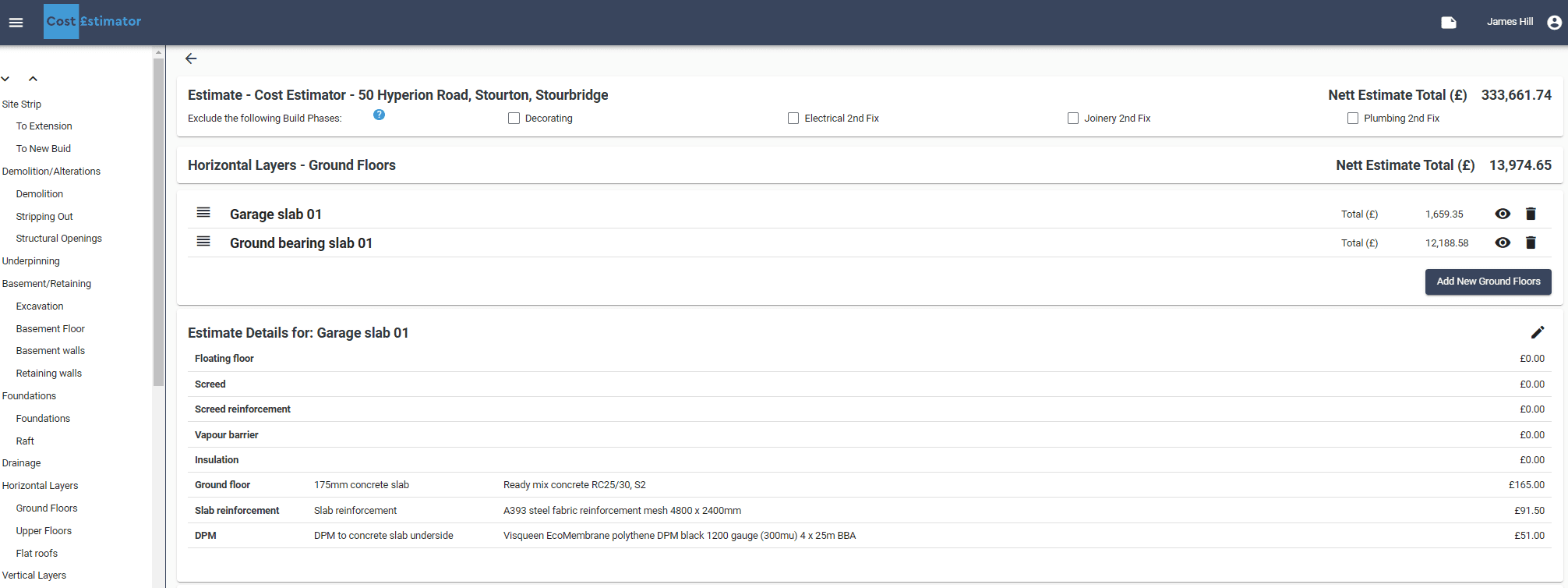Open Basement walls sidebar item
1568x588 pixels.
click(x=51, y=351)
